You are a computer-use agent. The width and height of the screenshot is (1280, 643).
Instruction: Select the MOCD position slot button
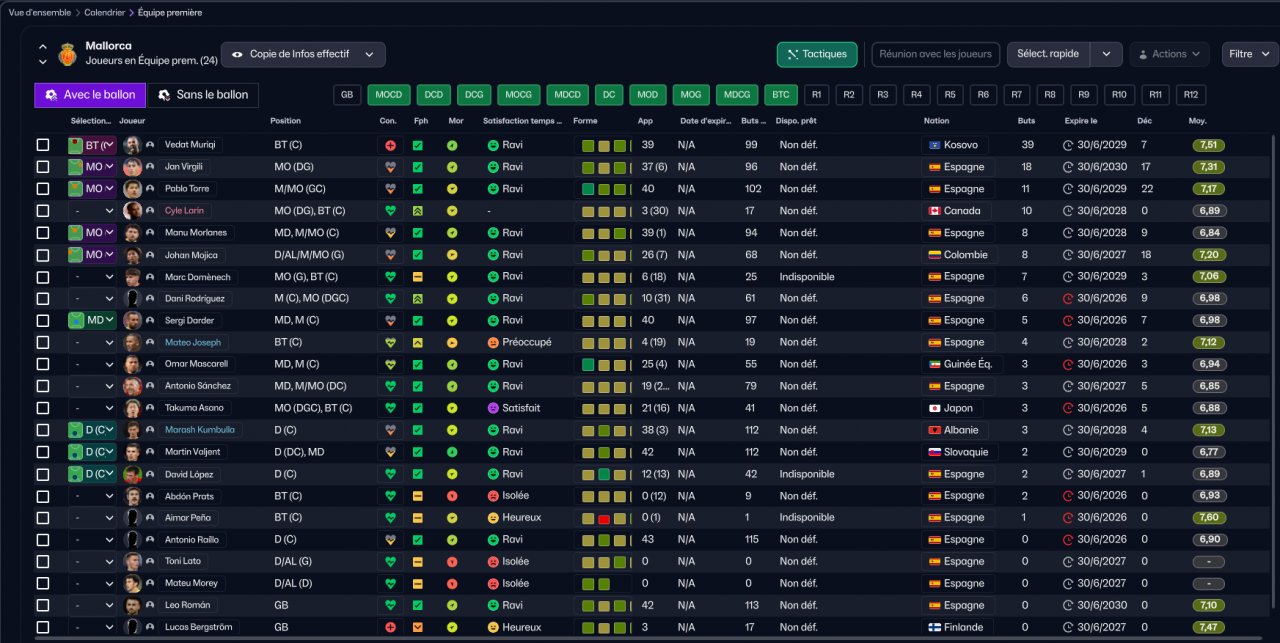tap(389, 95)
